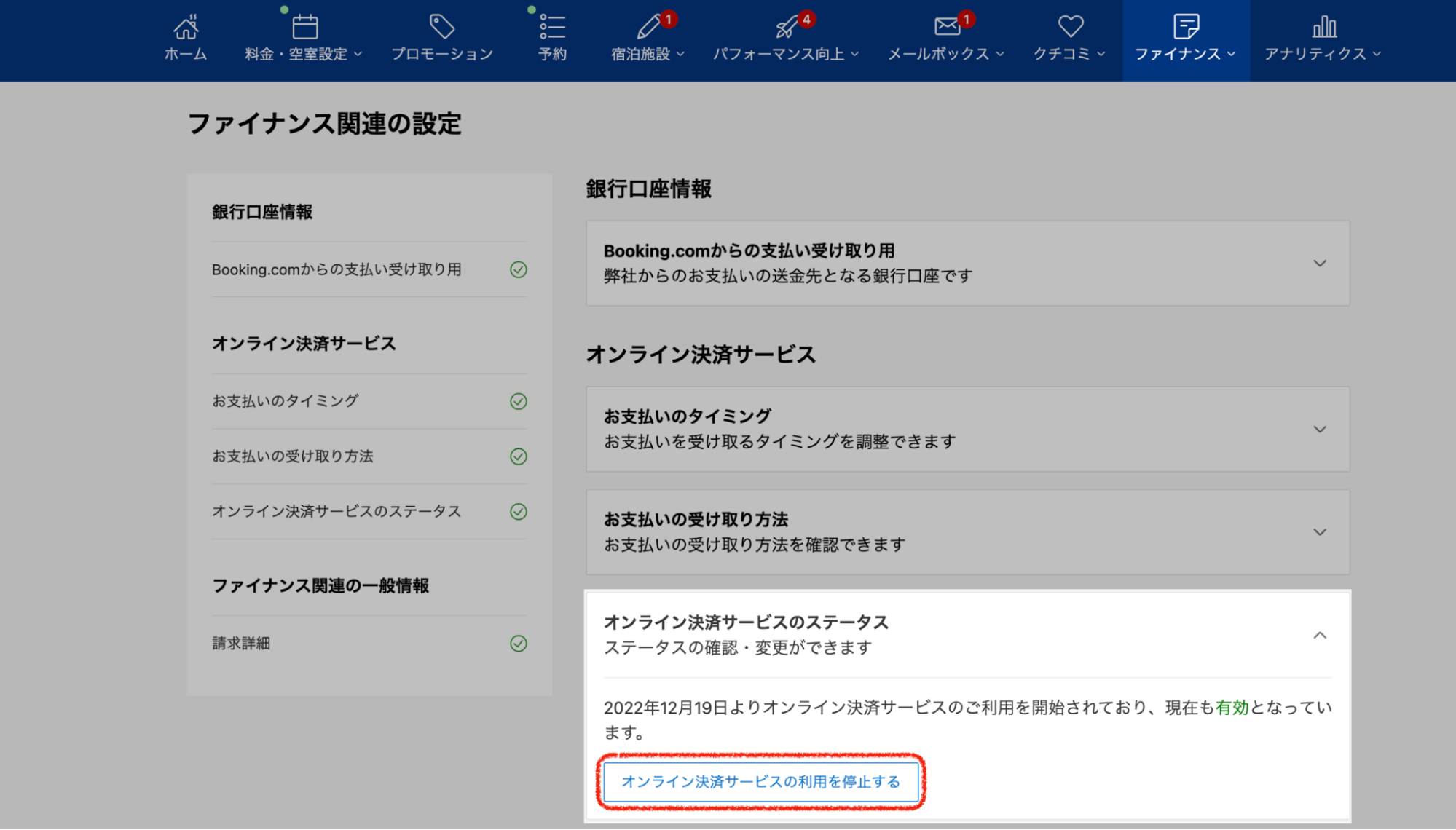Screen dimensions: 1456x830
Task: Select オンライン決済サービスのステータス sidebar item
Action: (337, 512)
